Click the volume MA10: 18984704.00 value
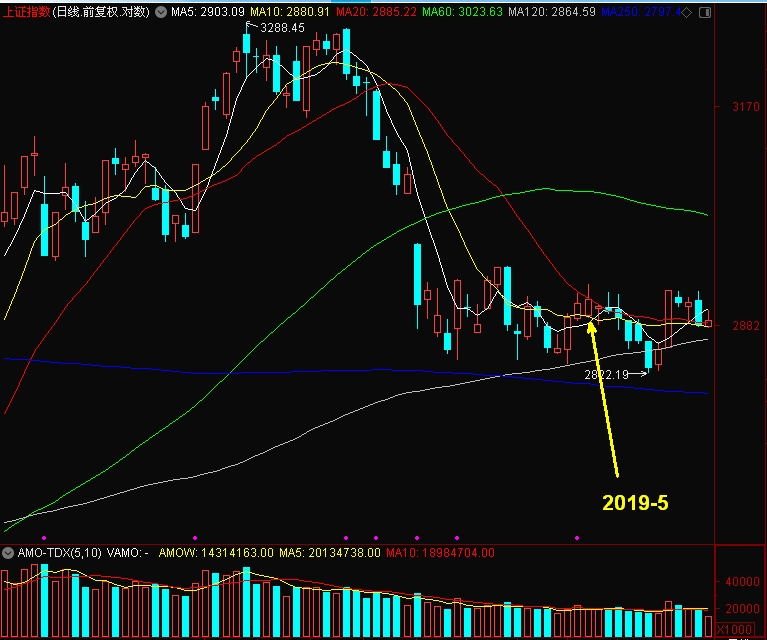Image resolution: width=767 pixels, height=640 pixels. click(x=440, y=553)
